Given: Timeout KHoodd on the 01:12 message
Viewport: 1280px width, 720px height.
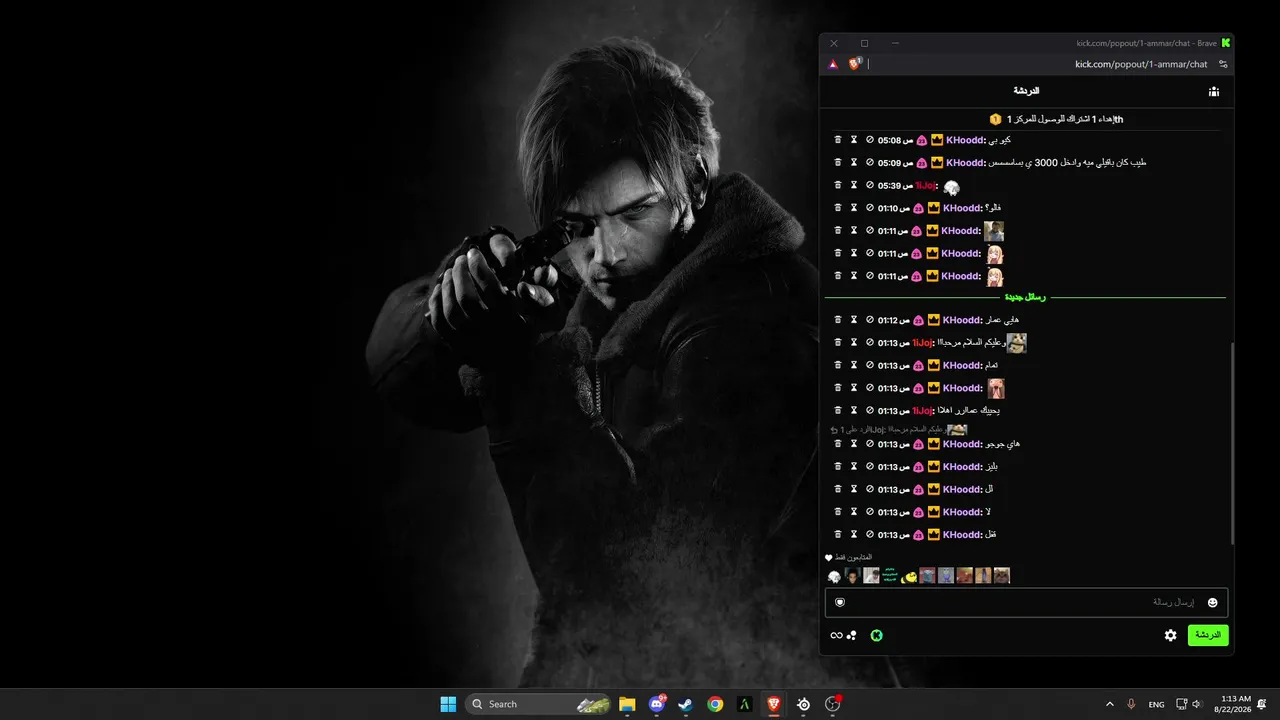Looking at the screenshot, I should coord(854,320).
